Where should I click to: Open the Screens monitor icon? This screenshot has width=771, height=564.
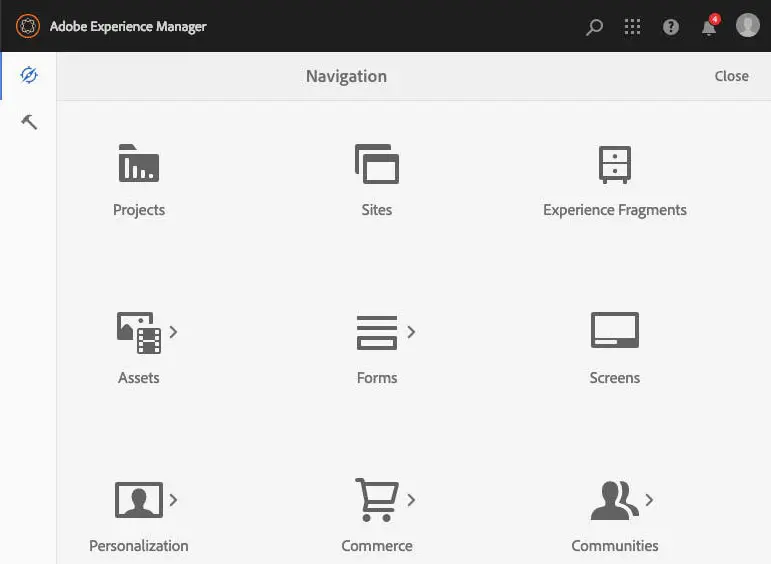coord(614,330)
